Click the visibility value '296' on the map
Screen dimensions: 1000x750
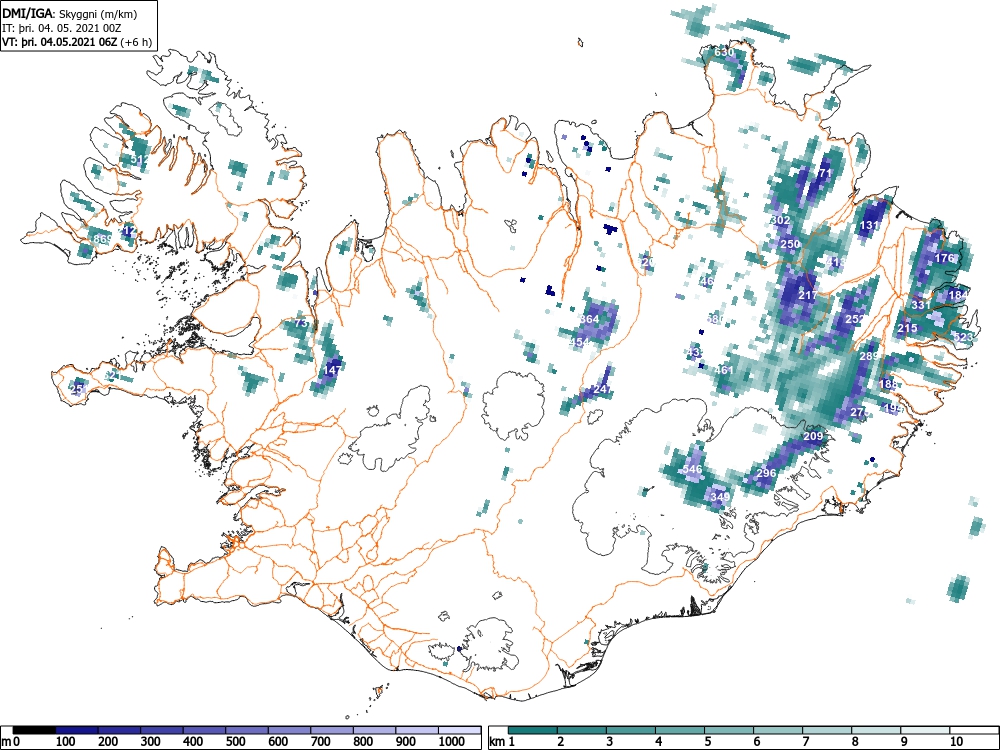[x=766, y=473]
